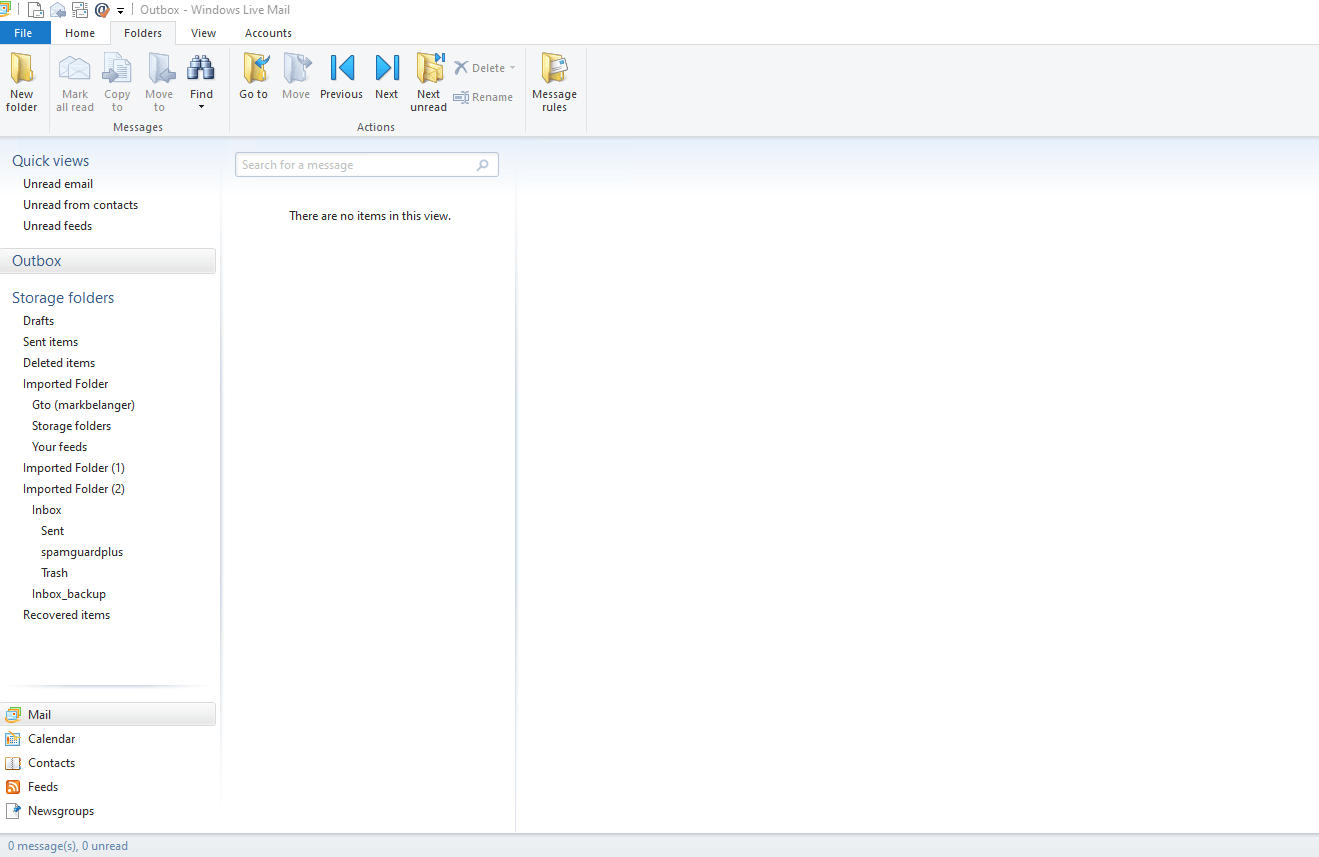The height and width of the screenshot is (857, 1319).
Task: Select Imported Folder (2)
Action: point(74,489)
